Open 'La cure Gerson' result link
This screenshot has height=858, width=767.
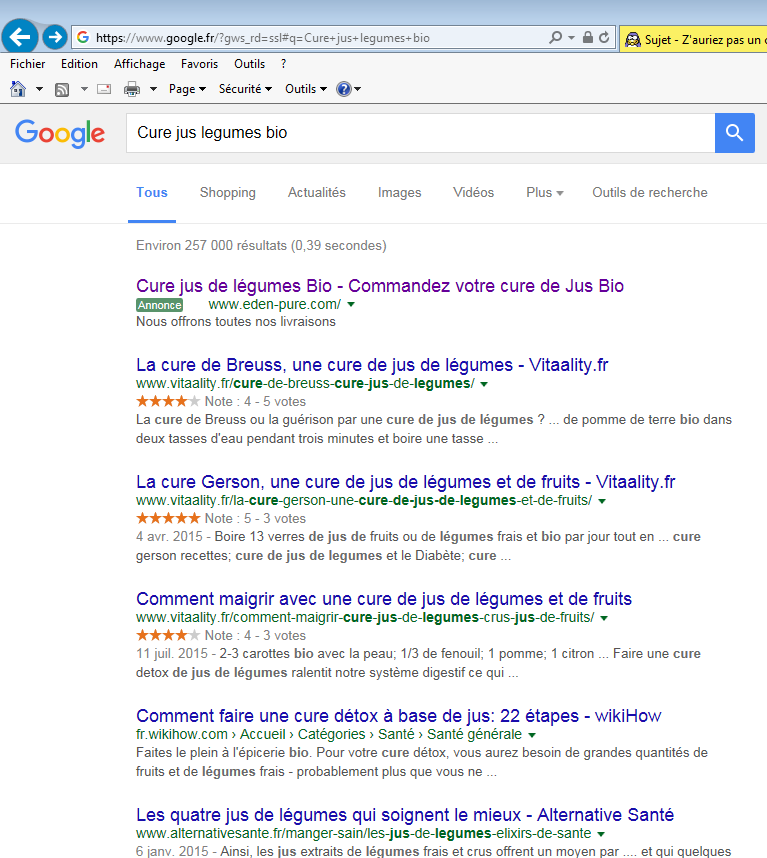[x=405, y=482]
